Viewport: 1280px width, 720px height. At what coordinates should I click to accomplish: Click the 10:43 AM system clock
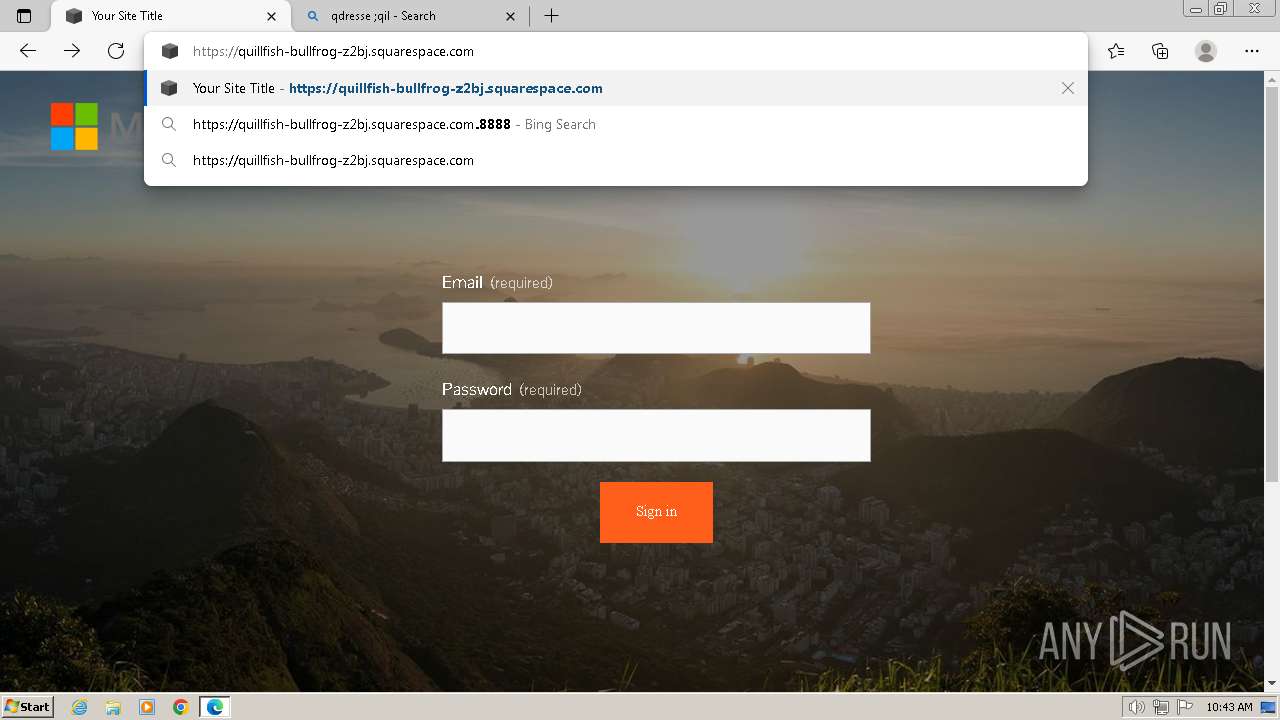click(1229, 707)
